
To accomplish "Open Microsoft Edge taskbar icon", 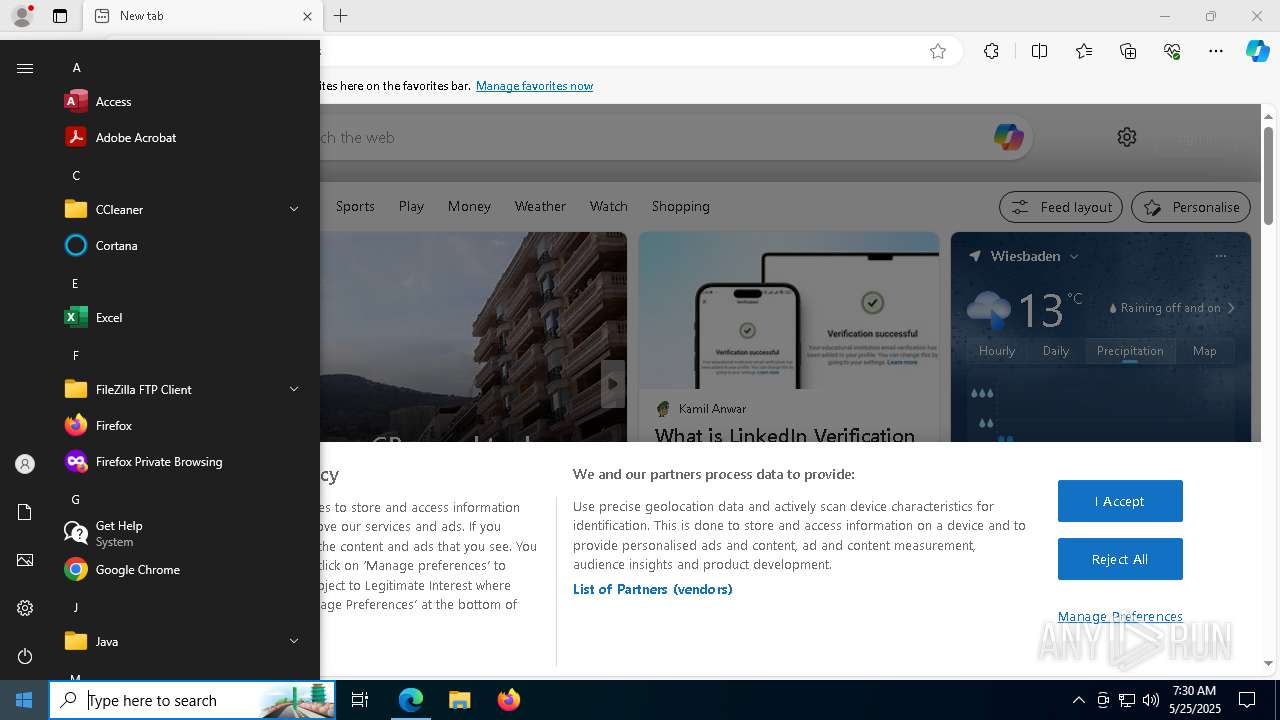I will pos(411,700).
